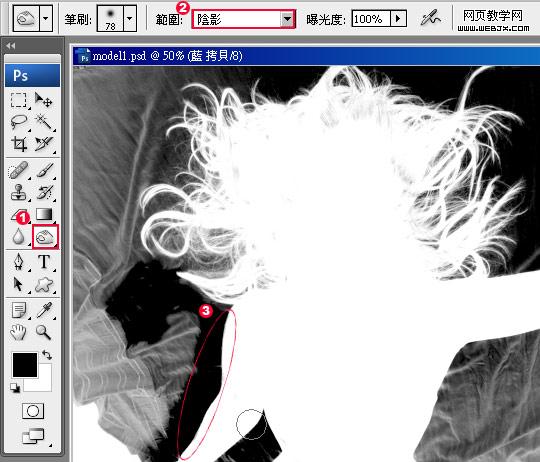Select the Eyedropper tool
Viewport: 540px width, 462px height.
[x=44, y=311]
